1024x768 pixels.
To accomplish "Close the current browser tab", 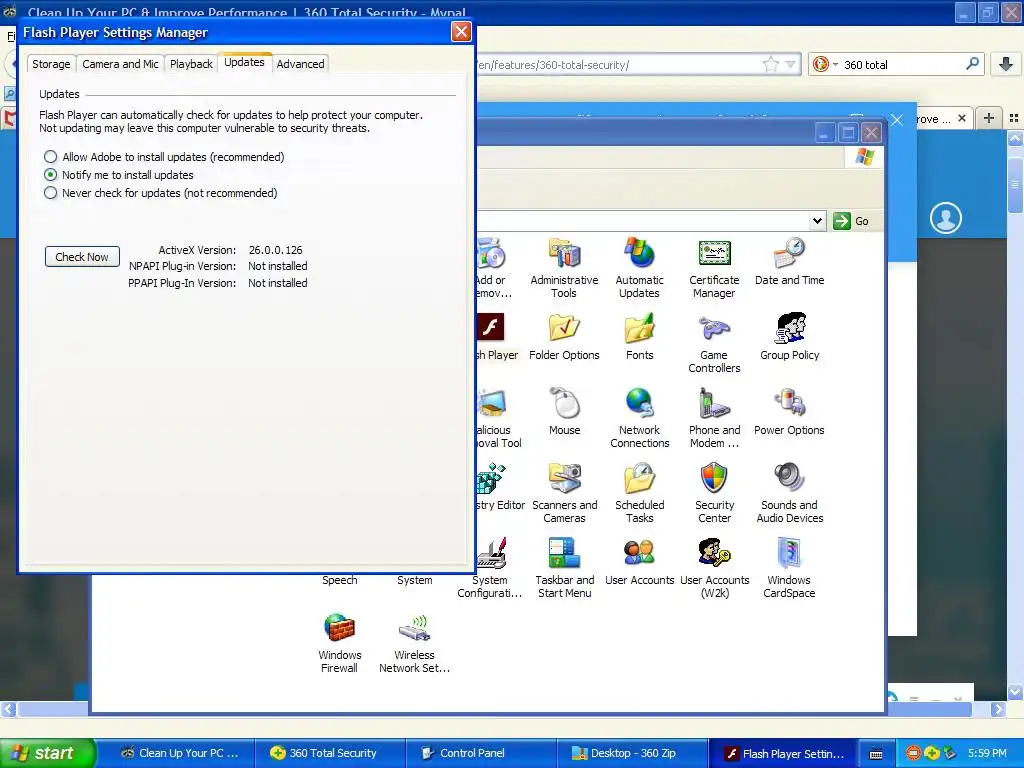I will pyautogui.click(x=961, y=118).
